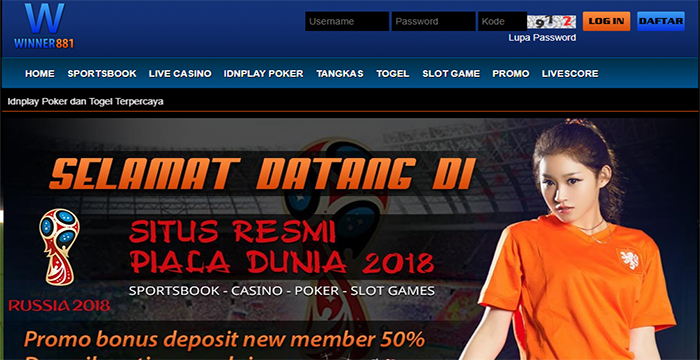Screen dimensions: 700x360
Task: Open the LIVE CASINO menu item
Action: pyautogui.click(x=180, y=74)
